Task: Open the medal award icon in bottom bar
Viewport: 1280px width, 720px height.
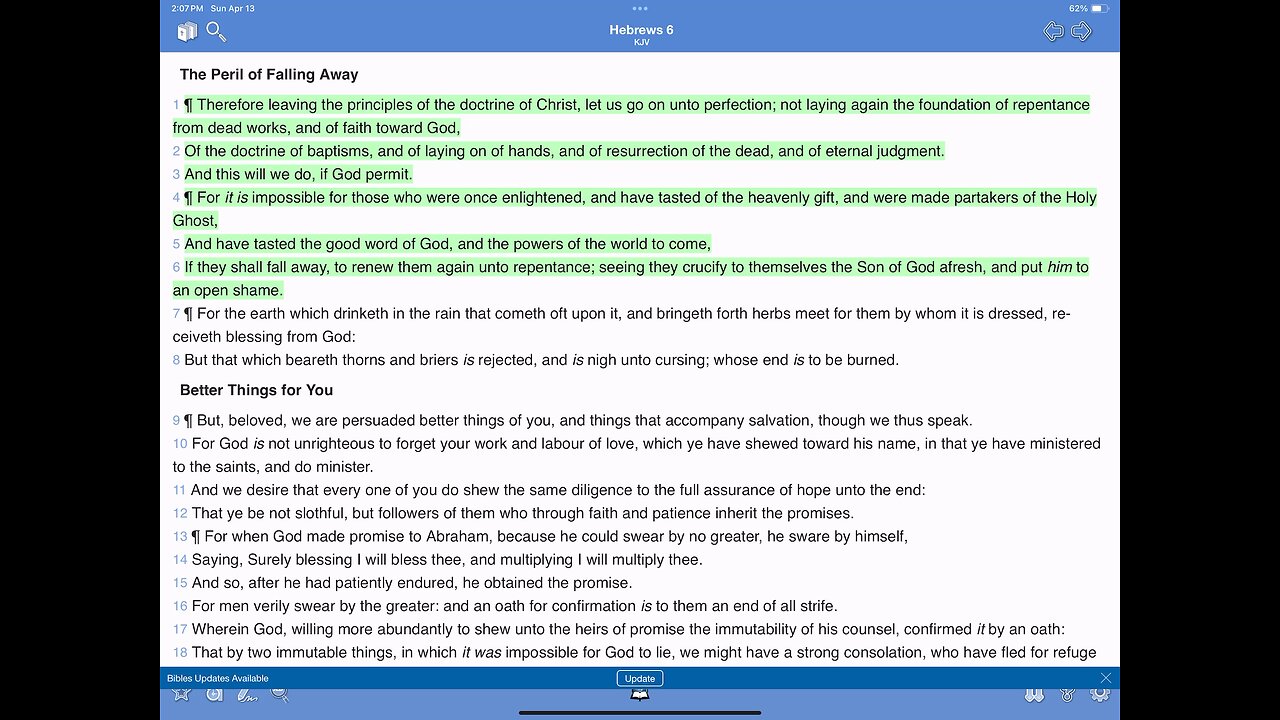Action: [1067, 694]
